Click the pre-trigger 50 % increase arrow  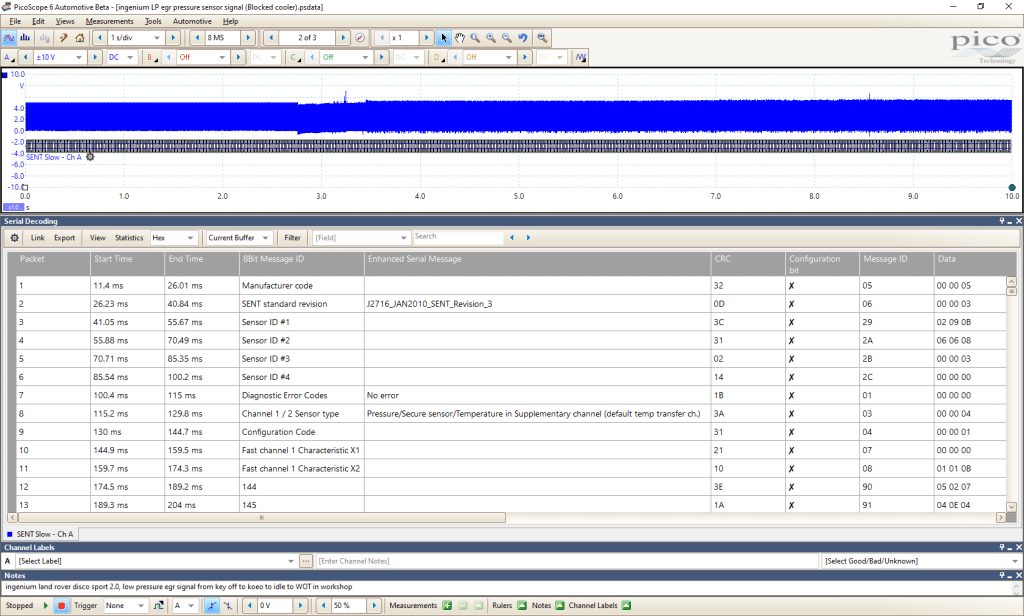374,606
